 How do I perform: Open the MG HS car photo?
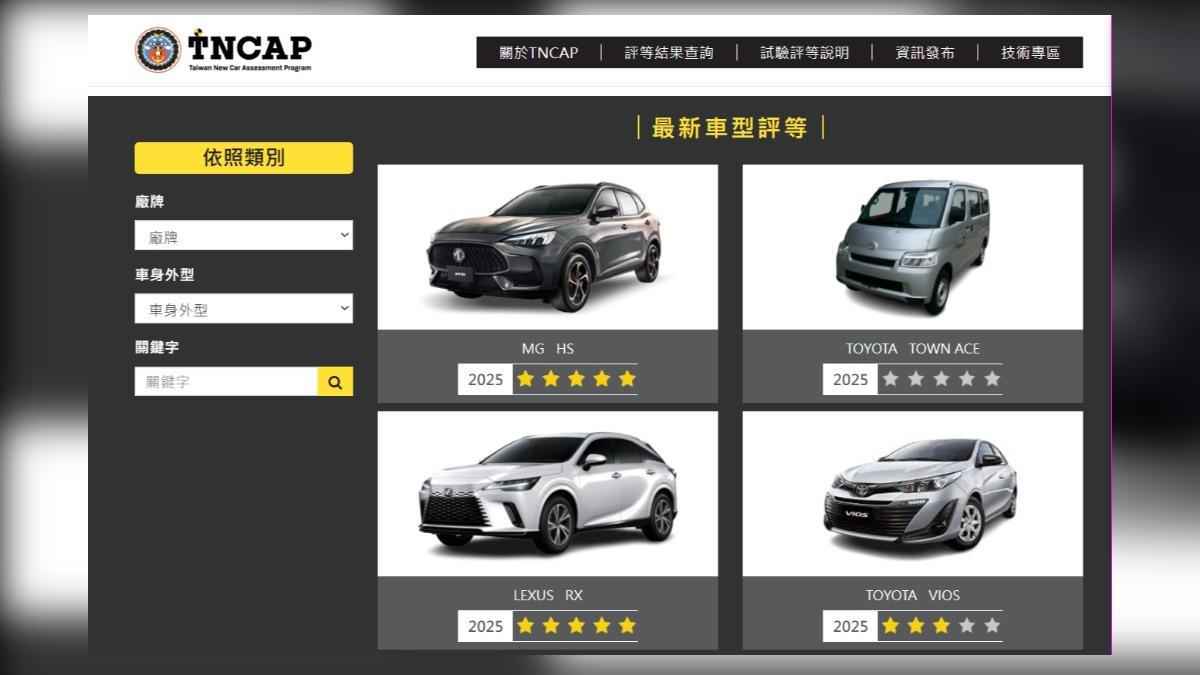pyautogui.click(x=548, y=247)
